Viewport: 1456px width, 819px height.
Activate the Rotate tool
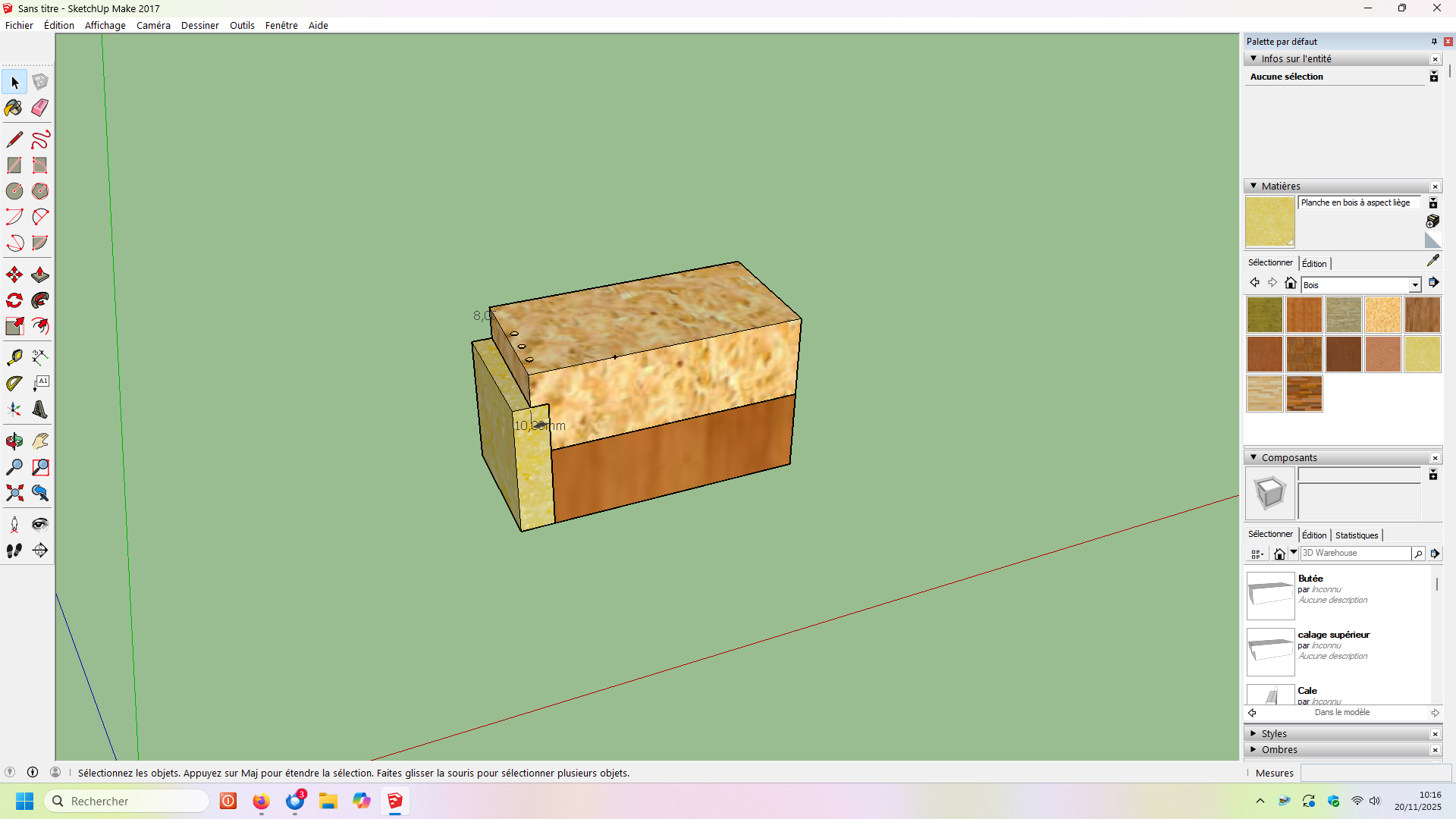tap(14, 300)
